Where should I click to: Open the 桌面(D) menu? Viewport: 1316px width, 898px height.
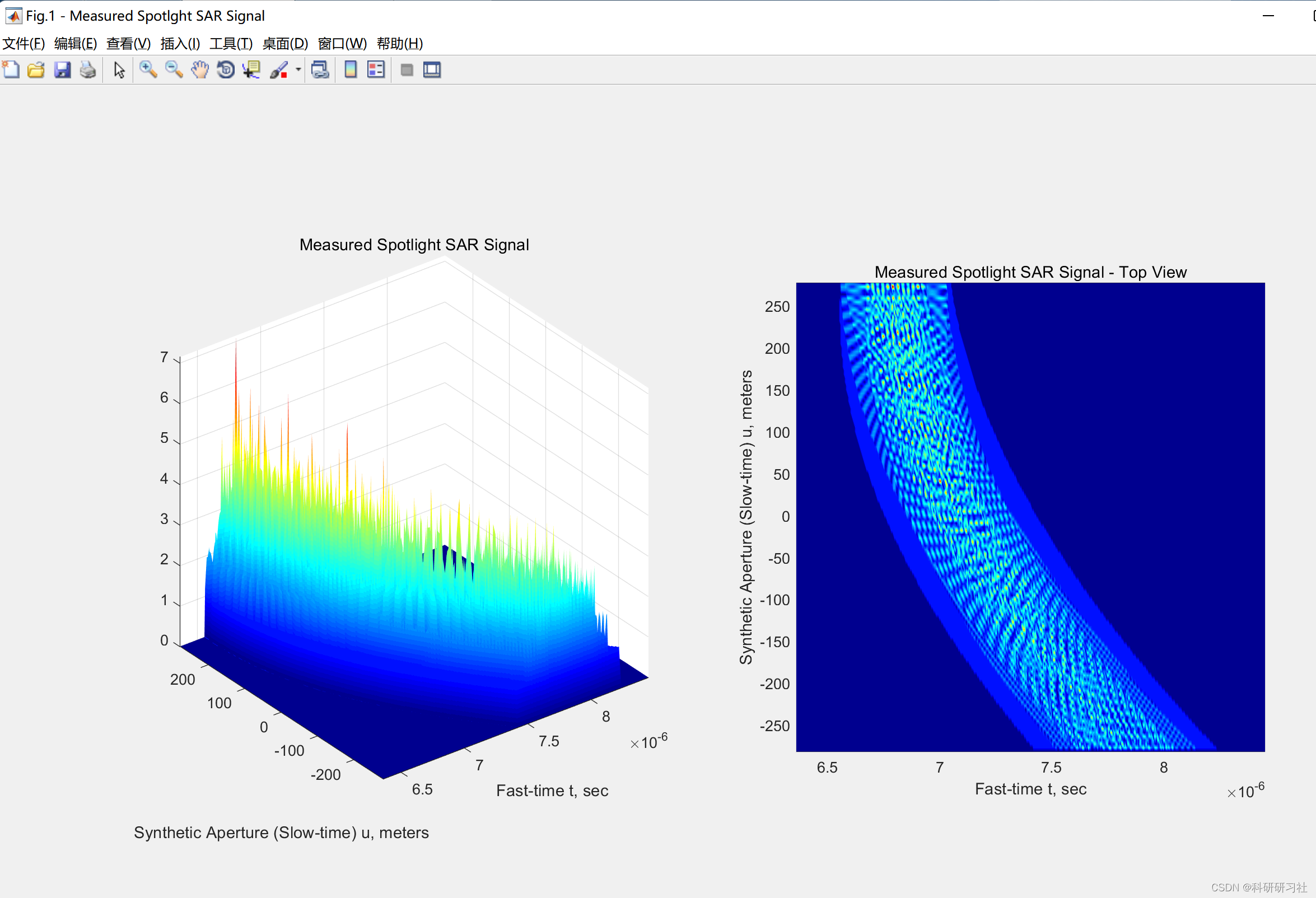coord(285,44)
